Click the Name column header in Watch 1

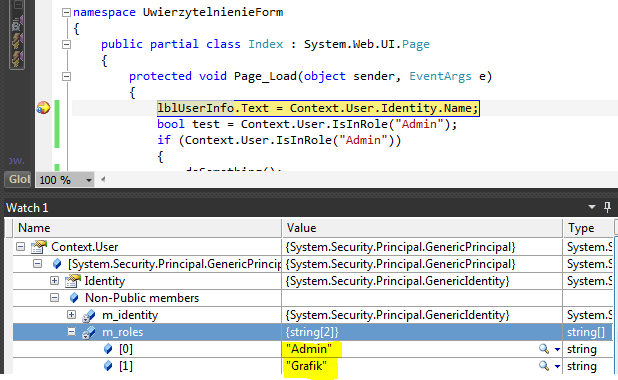pyautogui.click(x=147, y=228)
